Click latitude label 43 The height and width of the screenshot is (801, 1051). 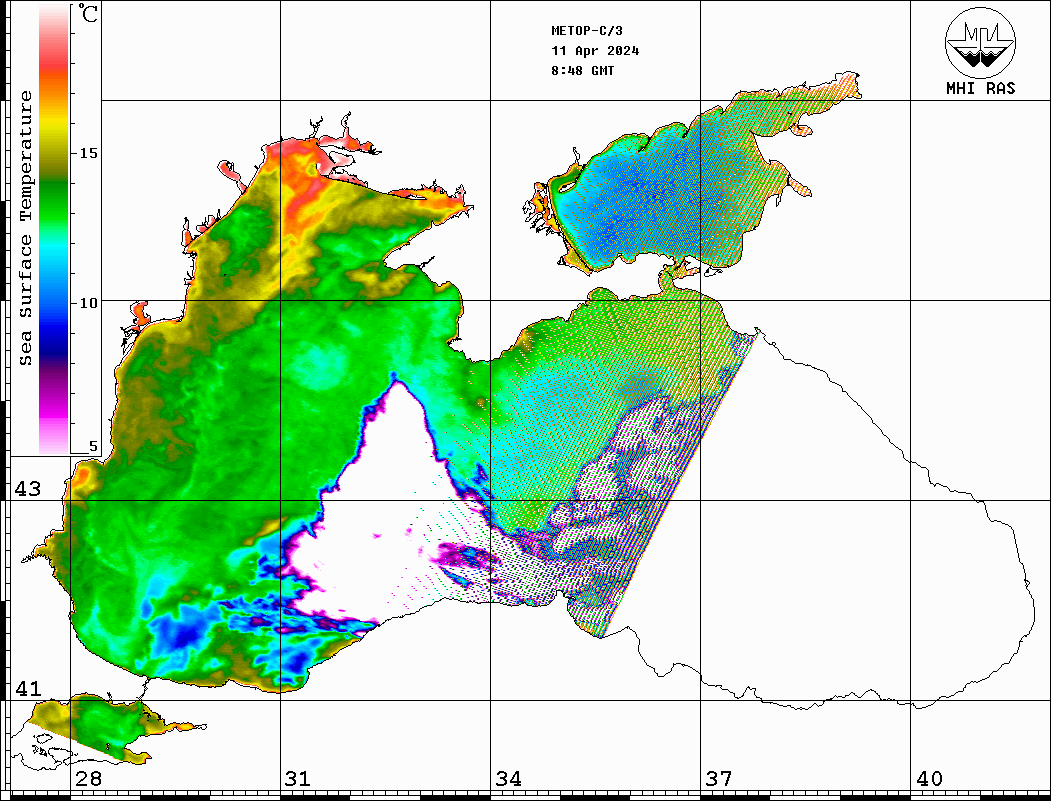pyautogui.click(x=28, y=489)
